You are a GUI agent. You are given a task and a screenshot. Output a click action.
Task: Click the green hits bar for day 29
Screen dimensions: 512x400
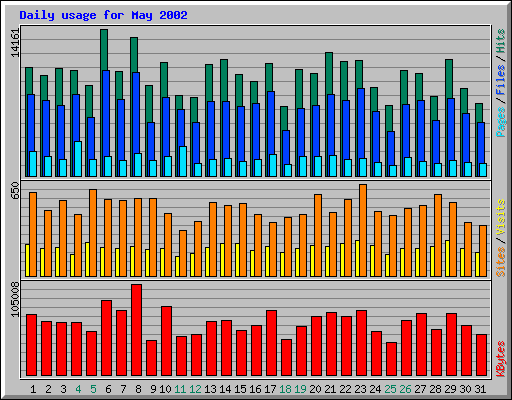[x=449, y=79]
